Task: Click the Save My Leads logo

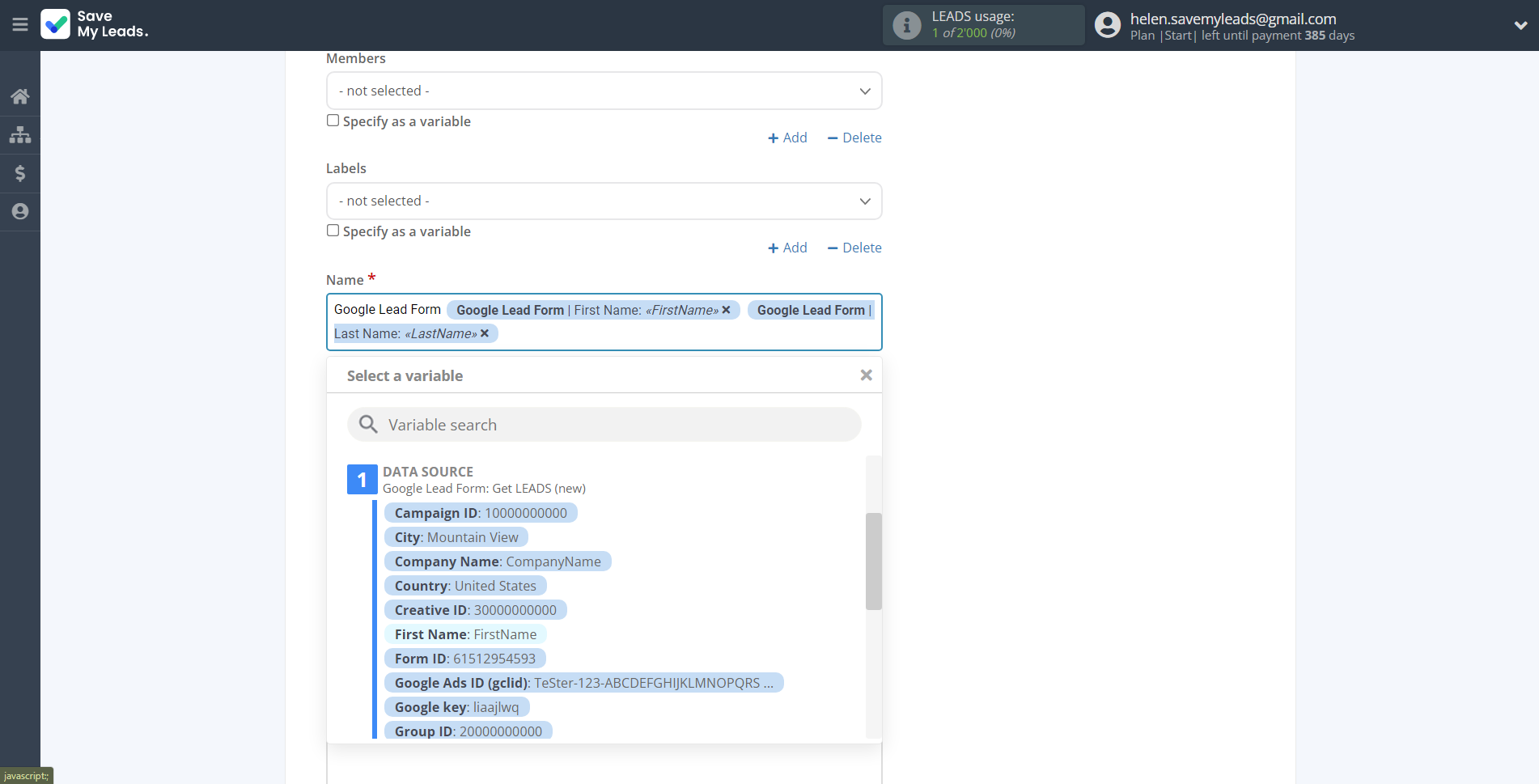Action: tap(95, 24)
